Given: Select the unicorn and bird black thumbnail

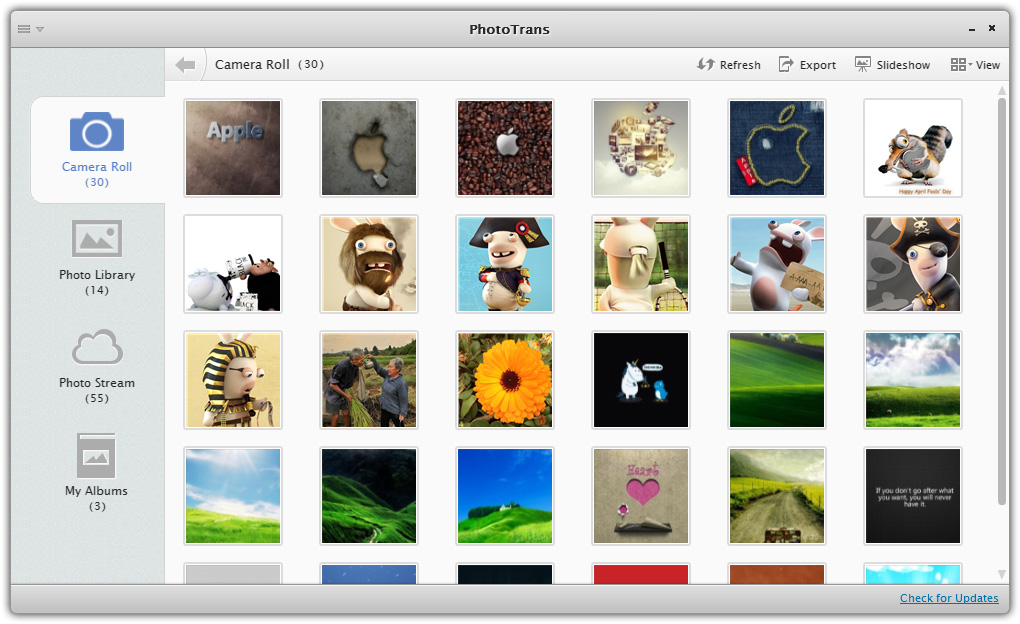Looking at the screenshot, I should pos(641,380).
